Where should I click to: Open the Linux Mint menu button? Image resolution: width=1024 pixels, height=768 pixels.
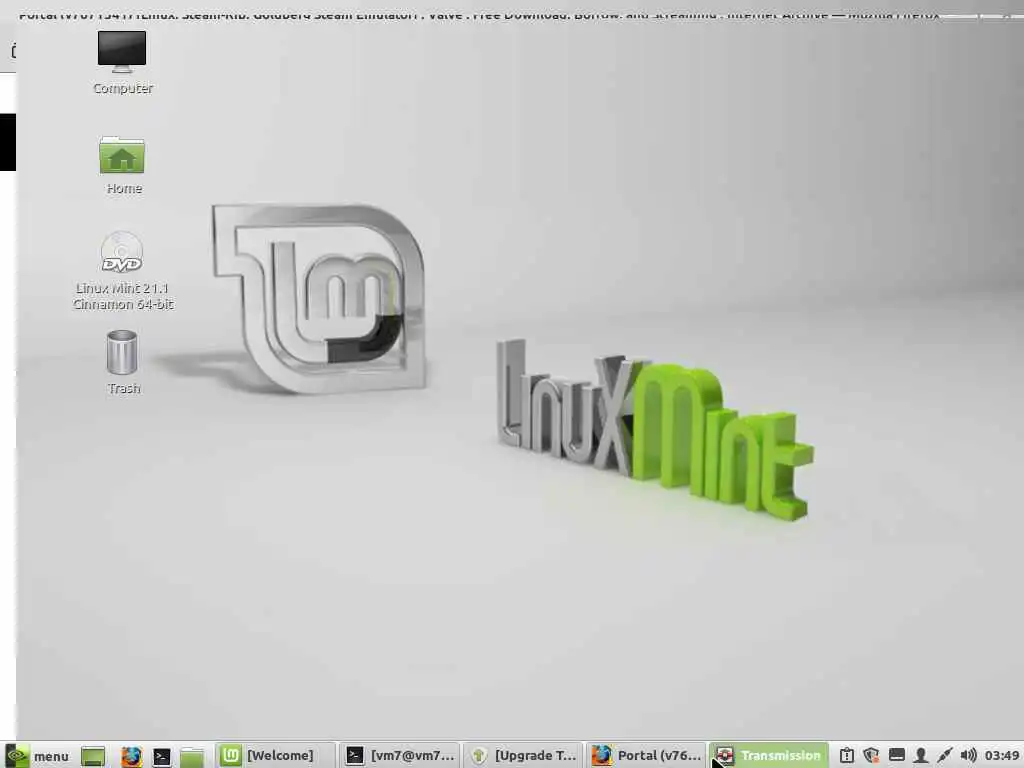point(37,756)
